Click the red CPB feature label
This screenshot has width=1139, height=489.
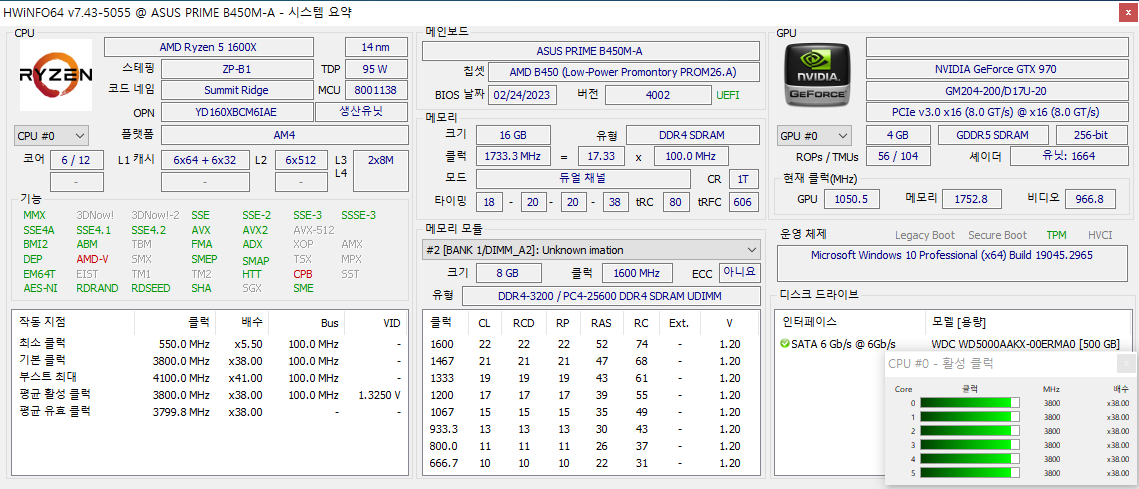tap(303, 274)
